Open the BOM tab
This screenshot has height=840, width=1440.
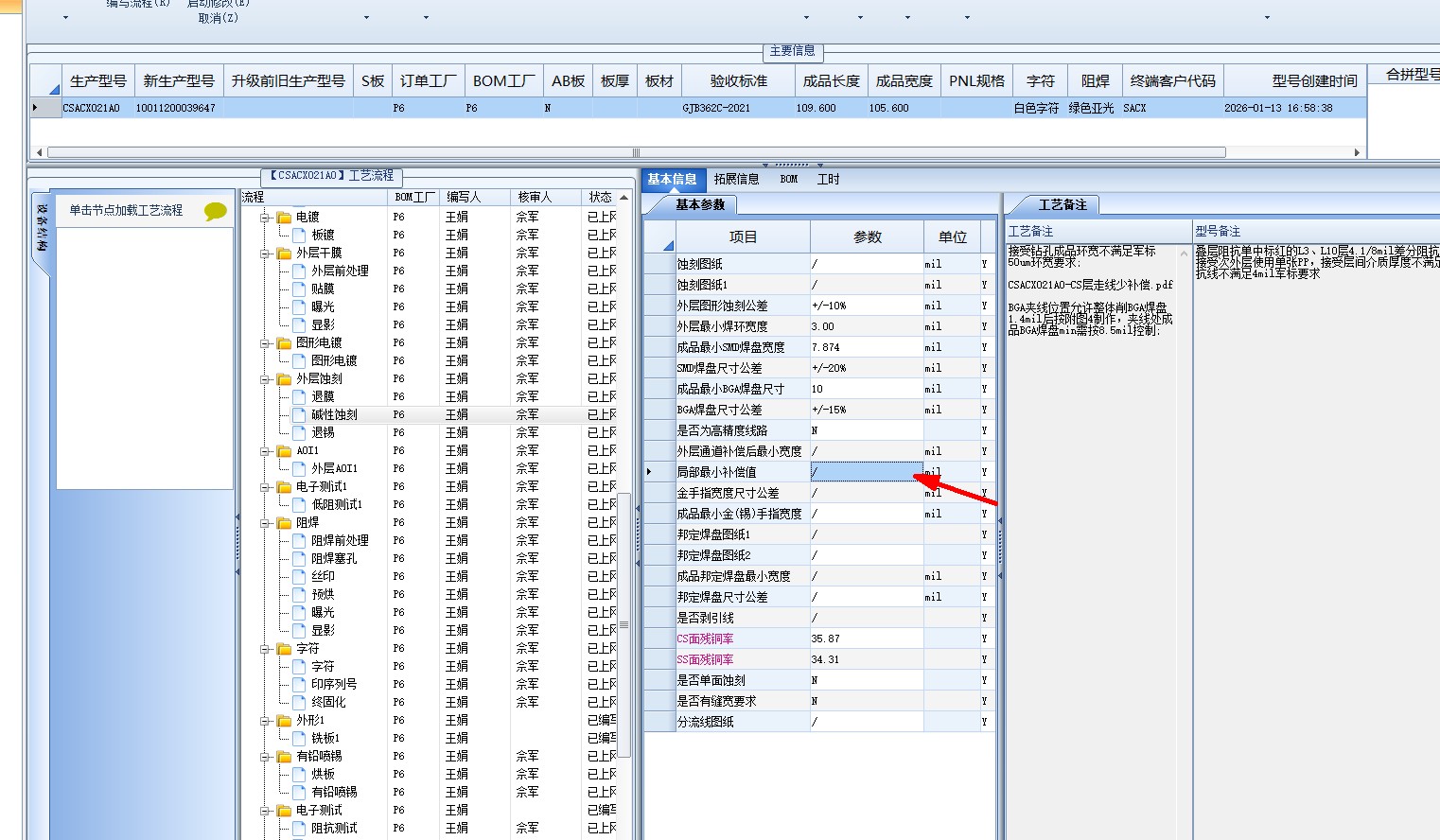pos(789,179)
